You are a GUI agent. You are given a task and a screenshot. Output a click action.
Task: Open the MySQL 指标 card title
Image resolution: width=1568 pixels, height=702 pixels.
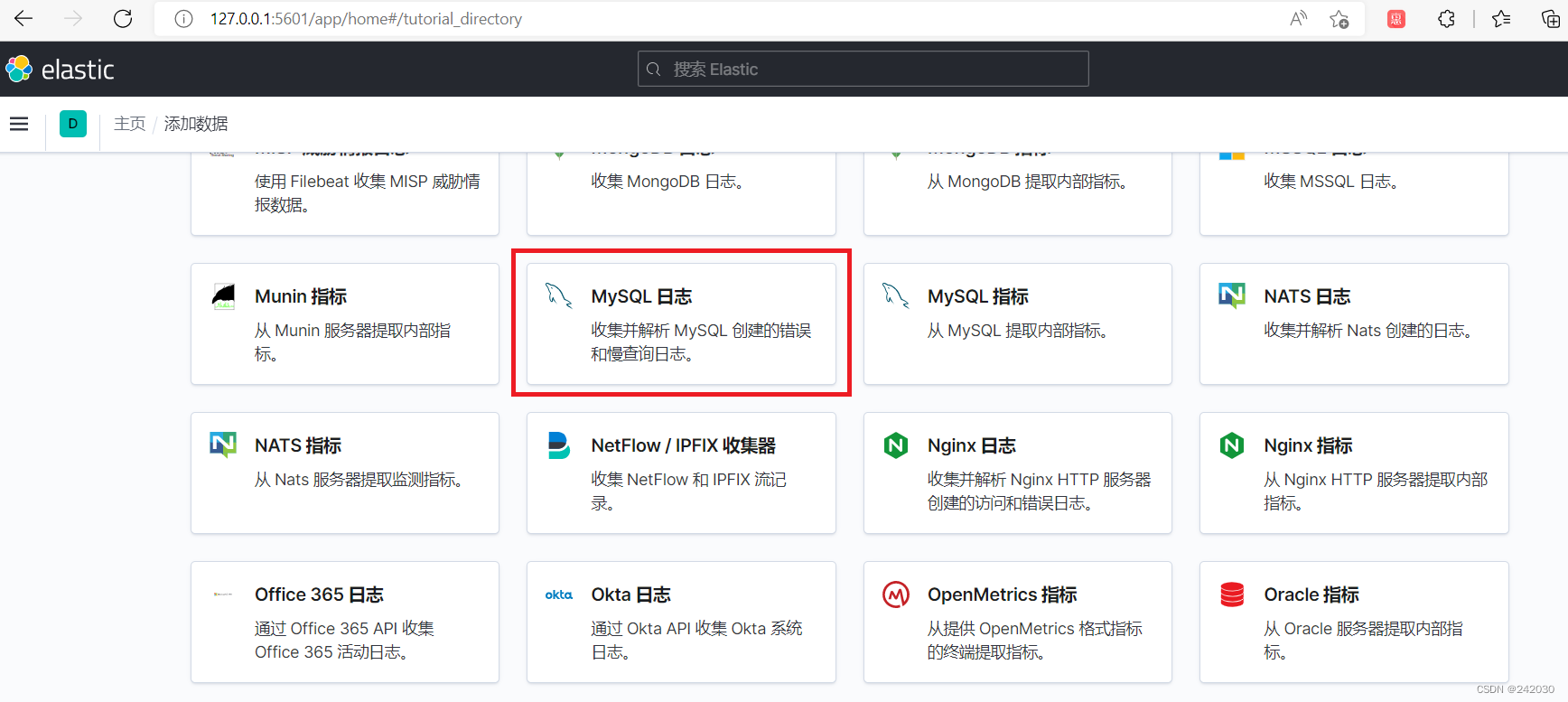pyautogui.click(x=978, y=296)
